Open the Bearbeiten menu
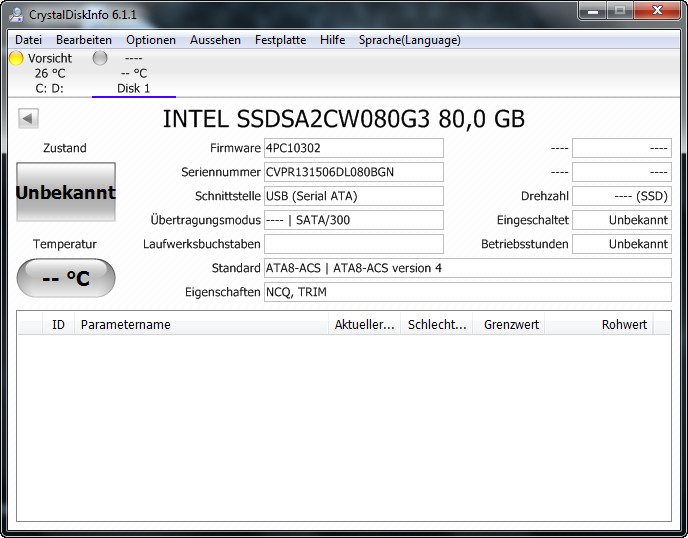 coord(84,40)
